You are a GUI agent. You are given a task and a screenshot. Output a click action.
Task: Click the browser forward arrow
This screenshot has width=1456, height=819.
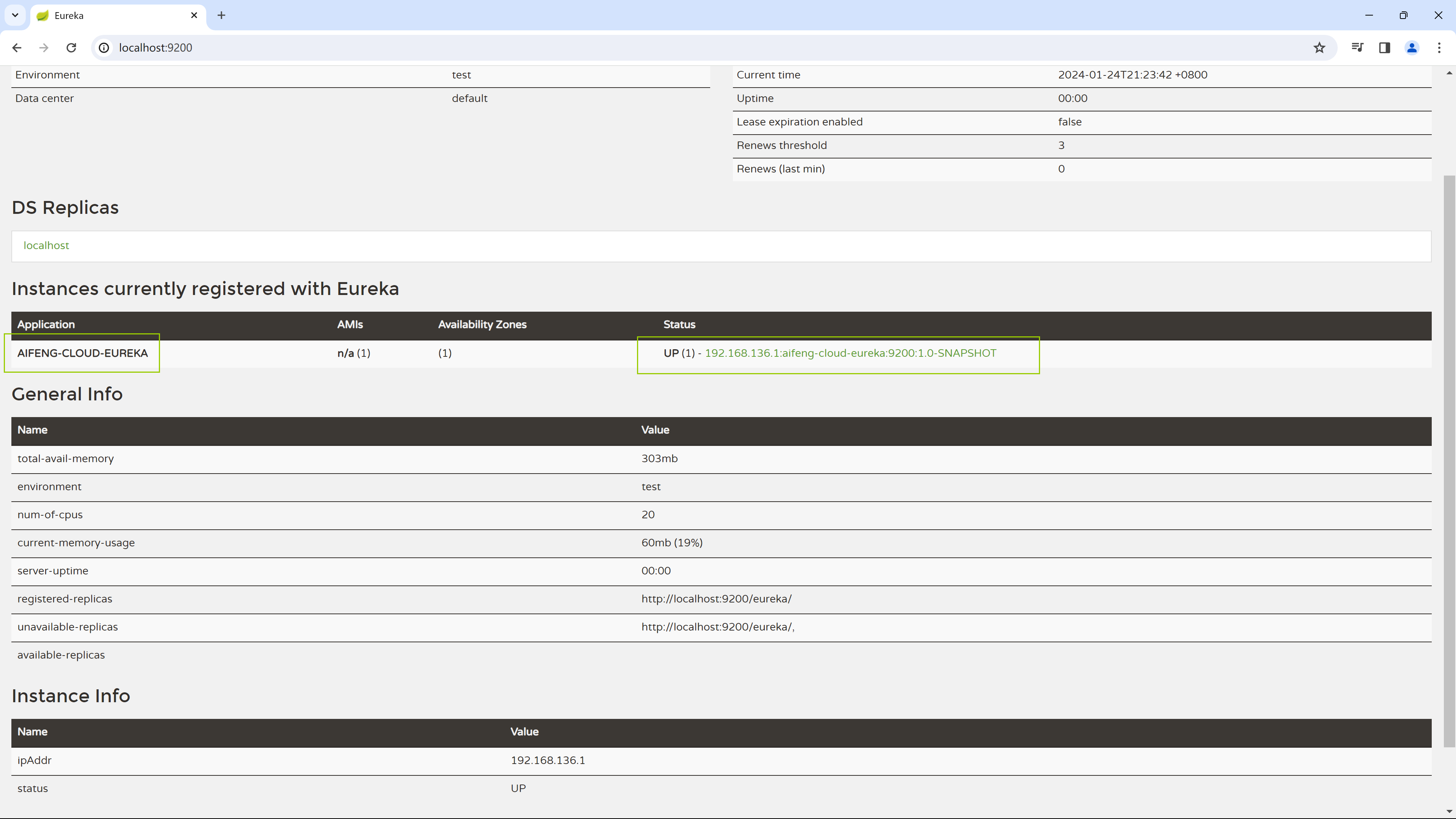coord(44,48)
